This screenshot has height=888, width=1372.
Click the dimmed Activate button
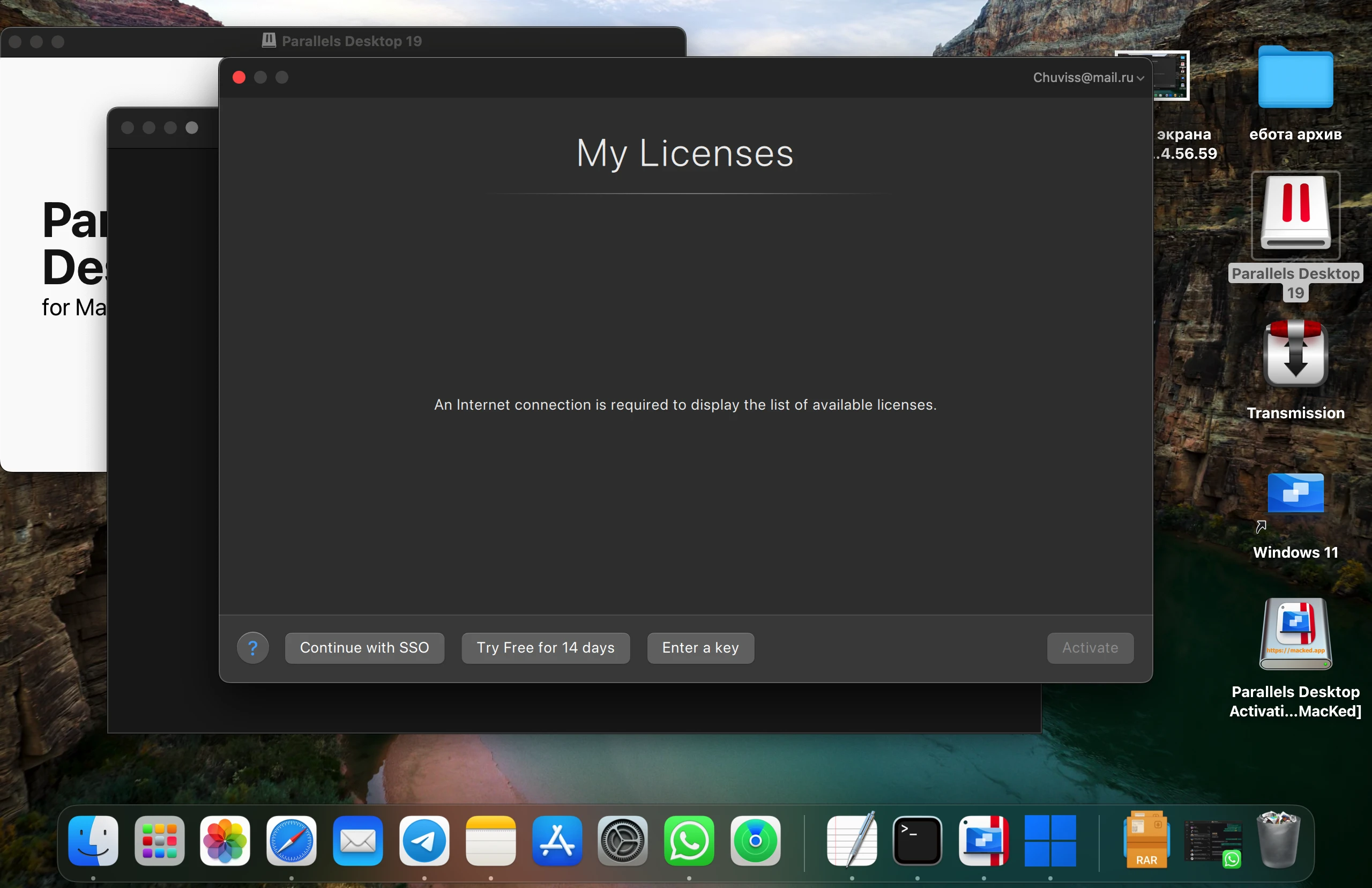1090,648
